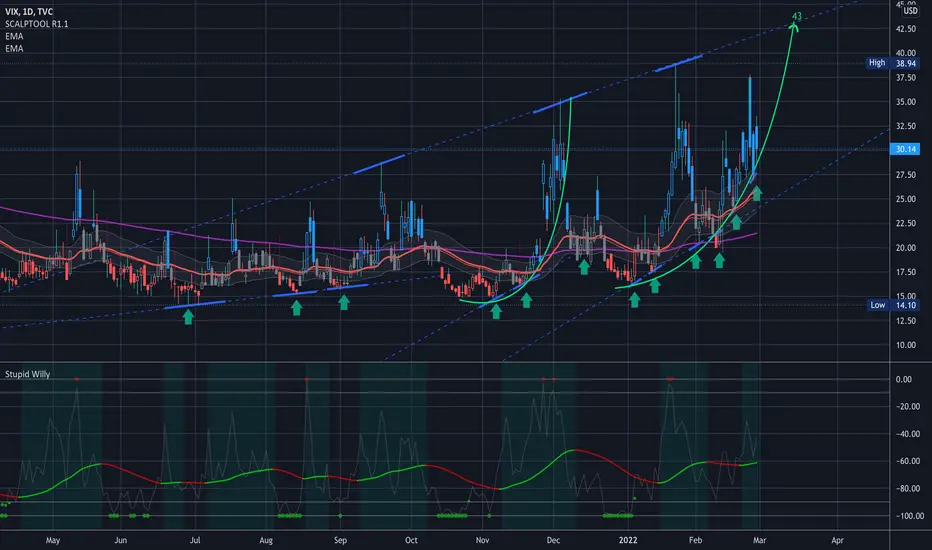Click the Mar label on time axis
932x550 pixels.
(759, 540)
